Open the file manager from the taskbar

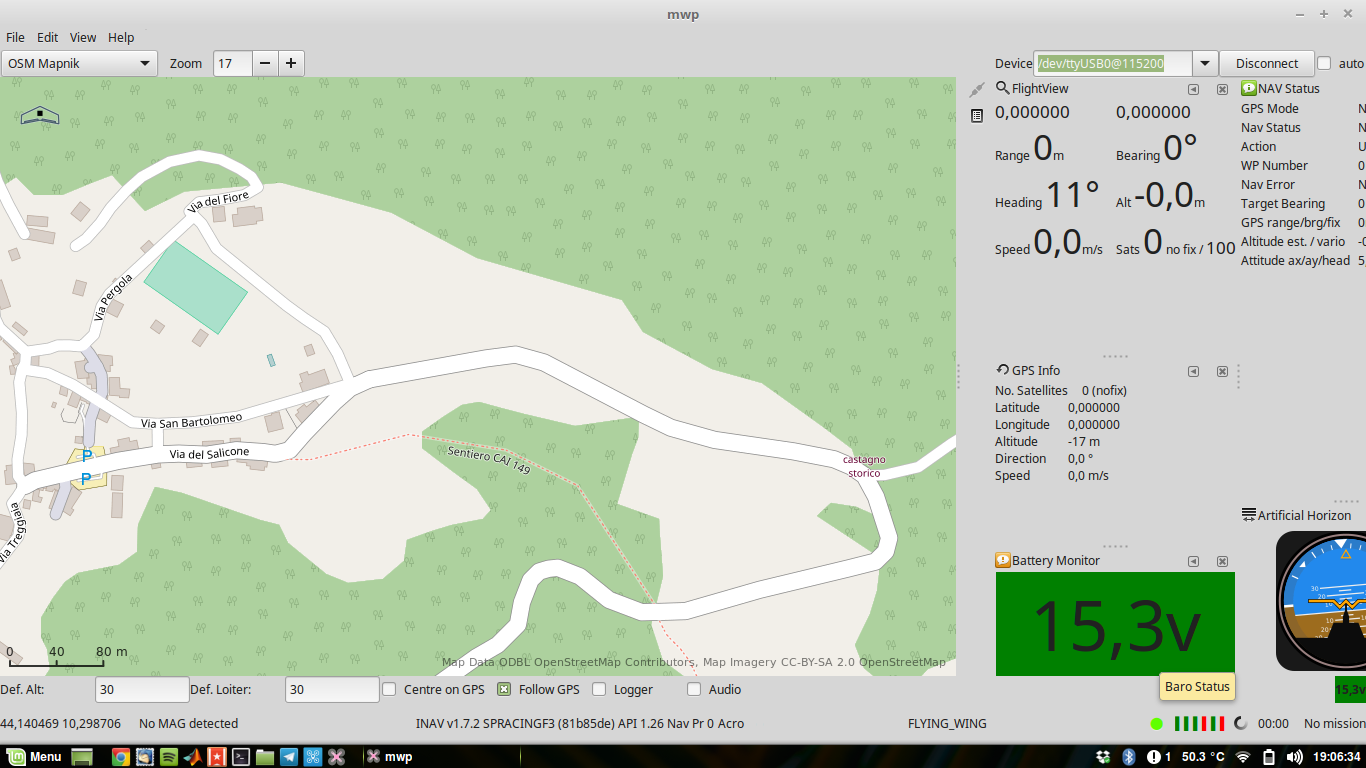[265, 757]
